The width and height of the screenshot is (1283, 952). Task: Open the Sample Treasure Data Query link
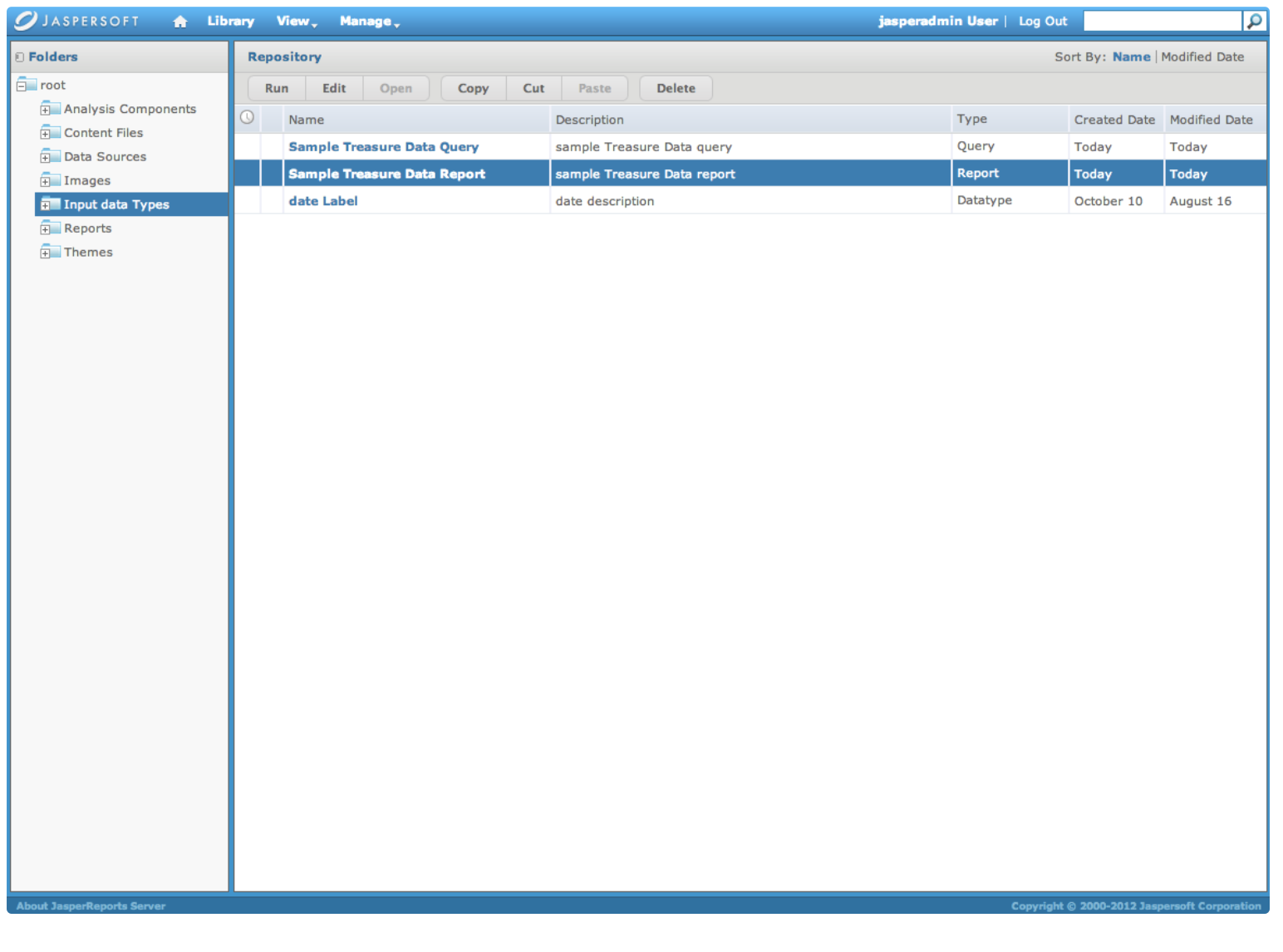(x=383, y=147)
